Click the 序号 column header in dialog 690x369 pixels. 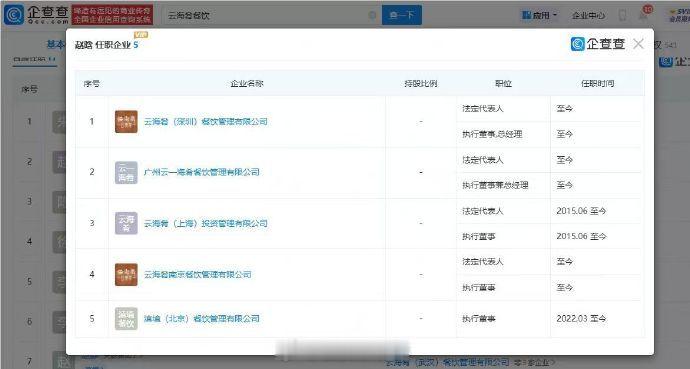coord(92,84)
